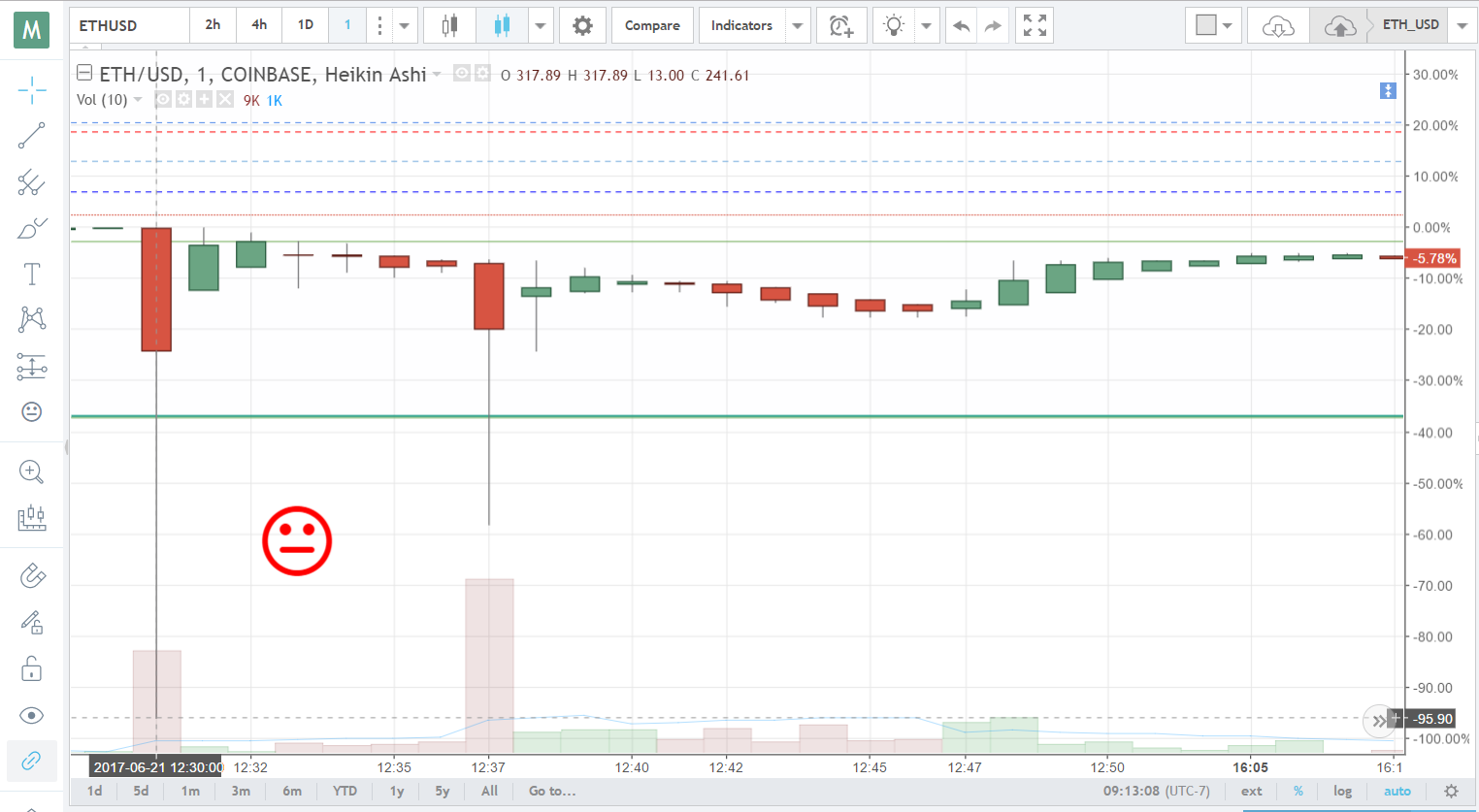Toggle hide all drawing tools eye

[32, 715]
